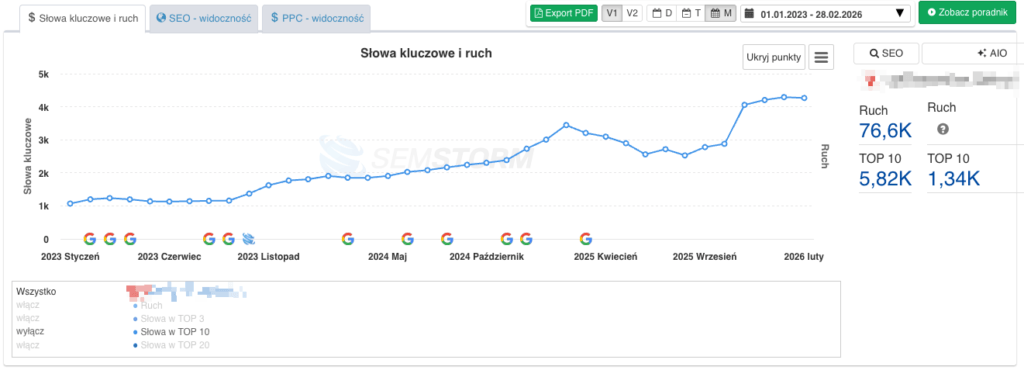Click the Google update marker above 2023 Styczeń
Viewport: 1024px width, 370px height.
point(90,239)
